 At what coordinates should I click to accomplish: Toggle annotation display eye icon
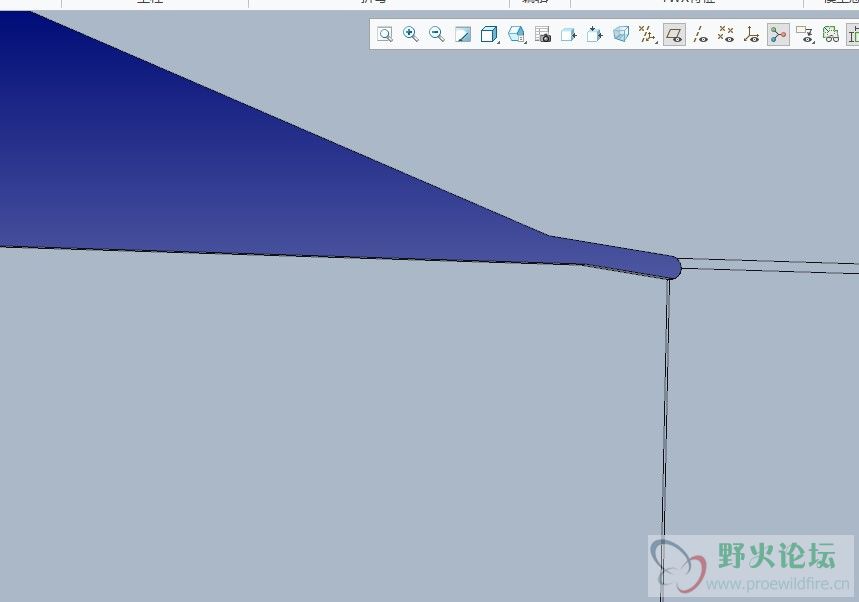(x=805, y=35)
